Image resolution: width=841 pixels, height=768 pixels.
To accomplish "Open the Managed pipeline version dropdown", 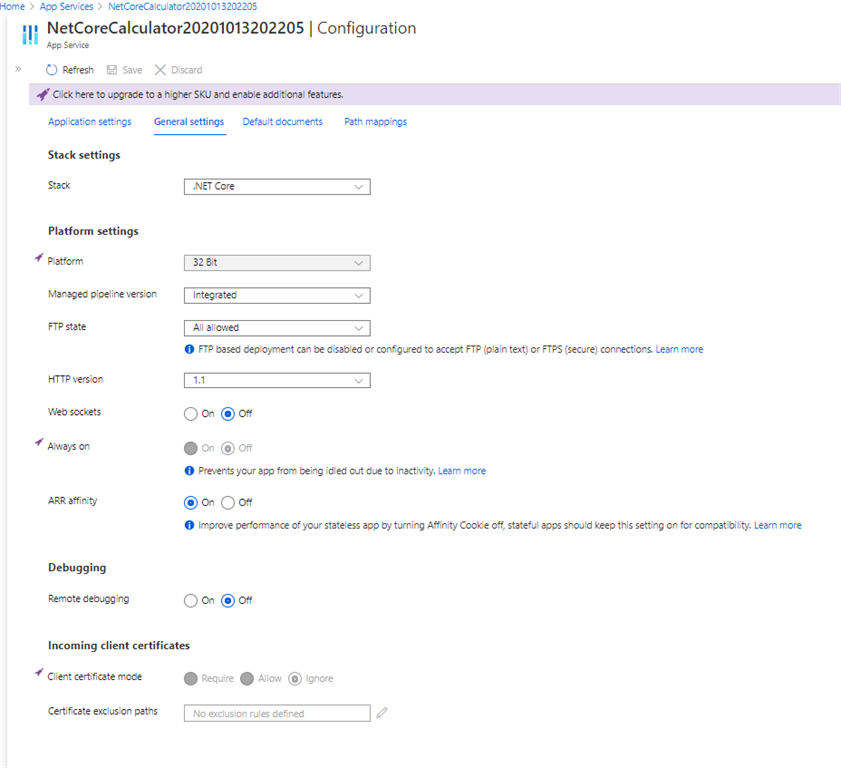I will click(x=277, y=296).
